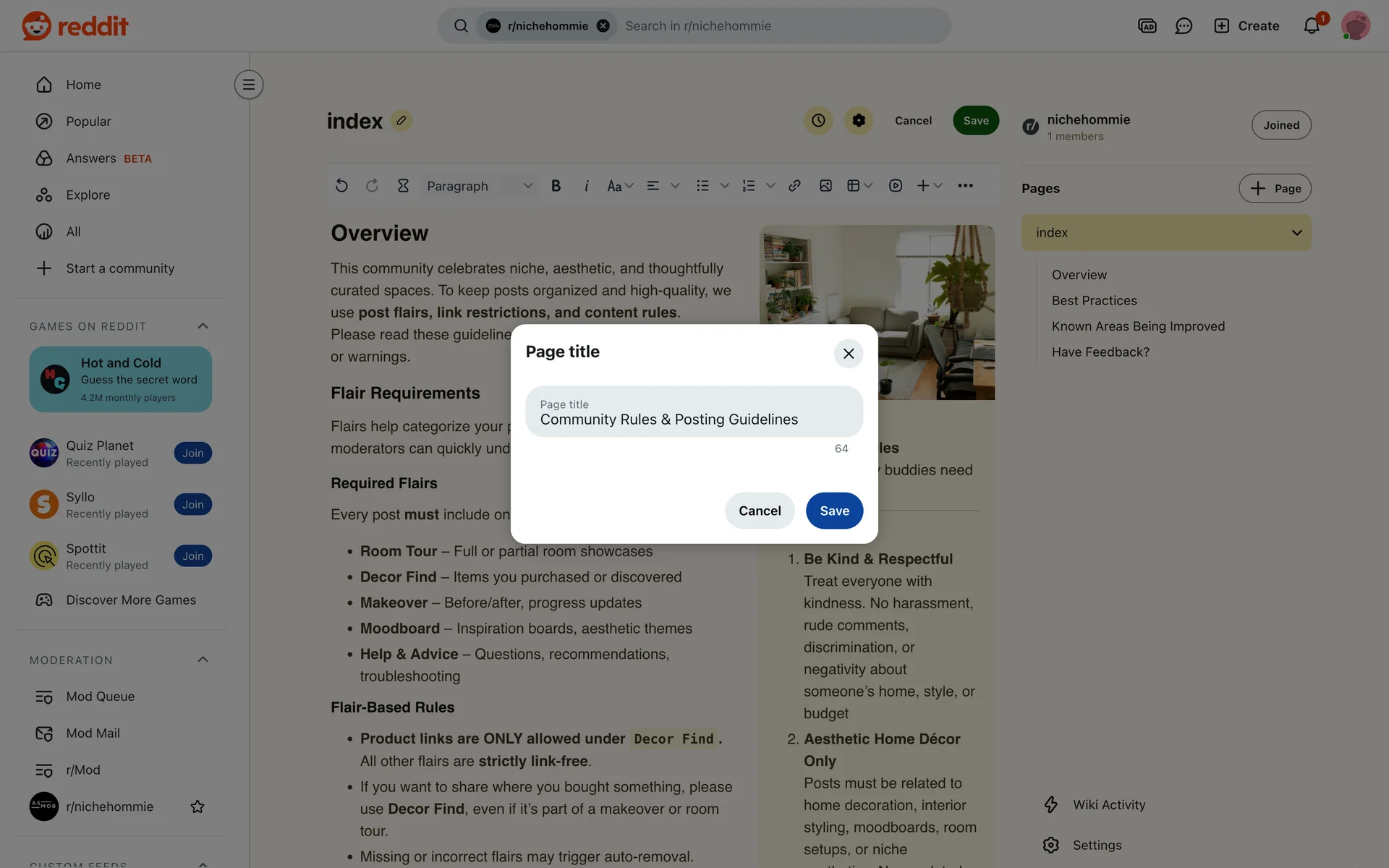Collapse the Games on Reddit section
This screenshot has width=1389, height=868.
click(x=203, y=326)
